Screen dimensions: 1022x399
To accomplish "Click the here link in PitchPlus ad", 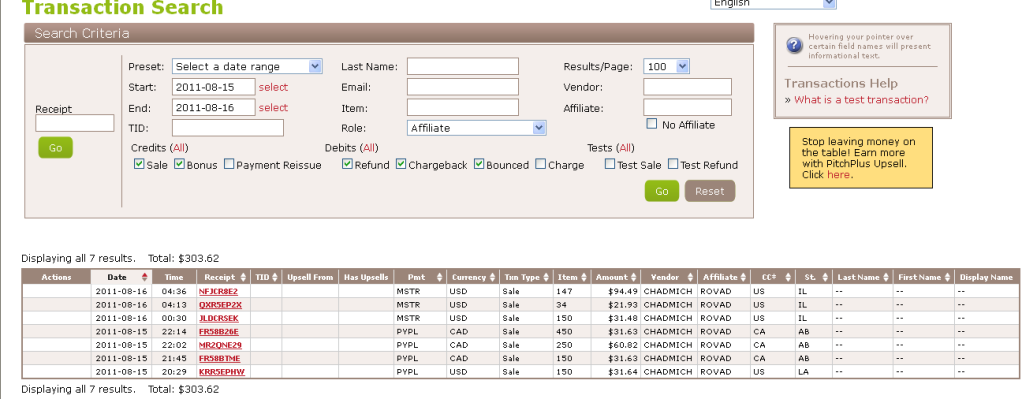I will click(x=838, y=175).
